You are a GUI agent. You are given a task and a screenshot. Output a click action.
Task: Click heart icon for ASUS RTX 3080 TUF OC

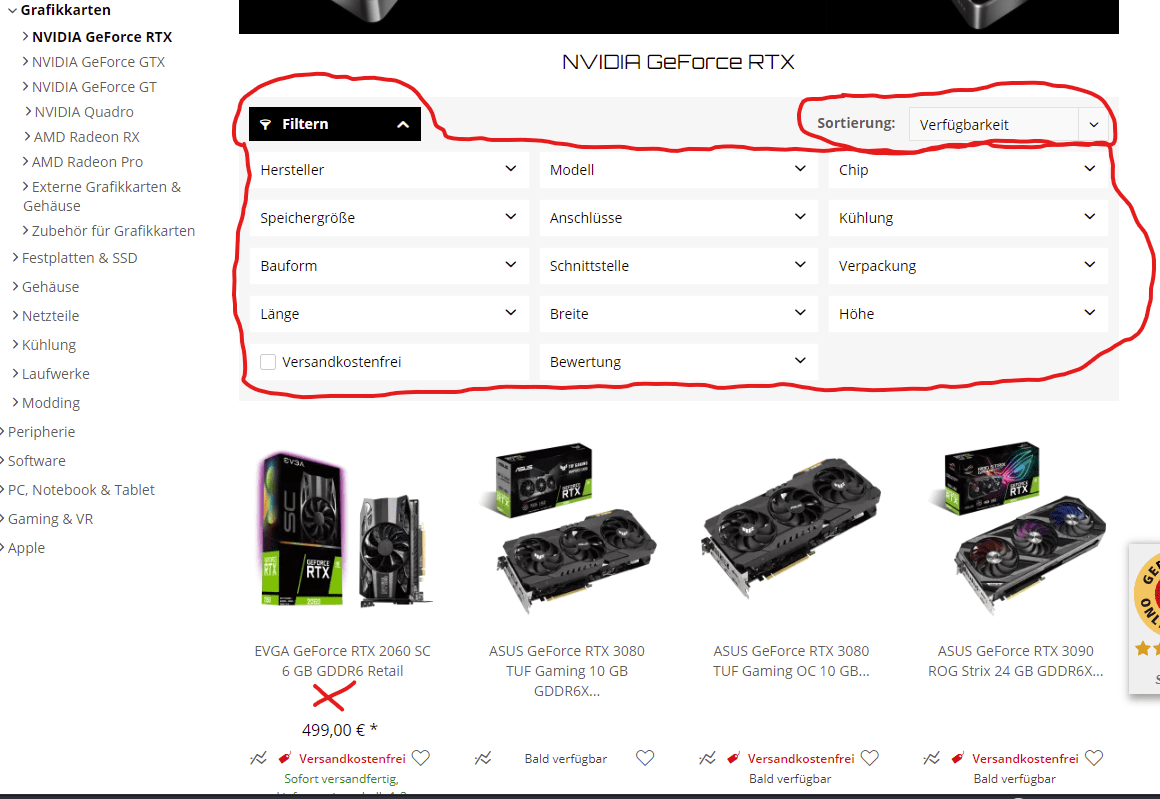pos(870,758)
